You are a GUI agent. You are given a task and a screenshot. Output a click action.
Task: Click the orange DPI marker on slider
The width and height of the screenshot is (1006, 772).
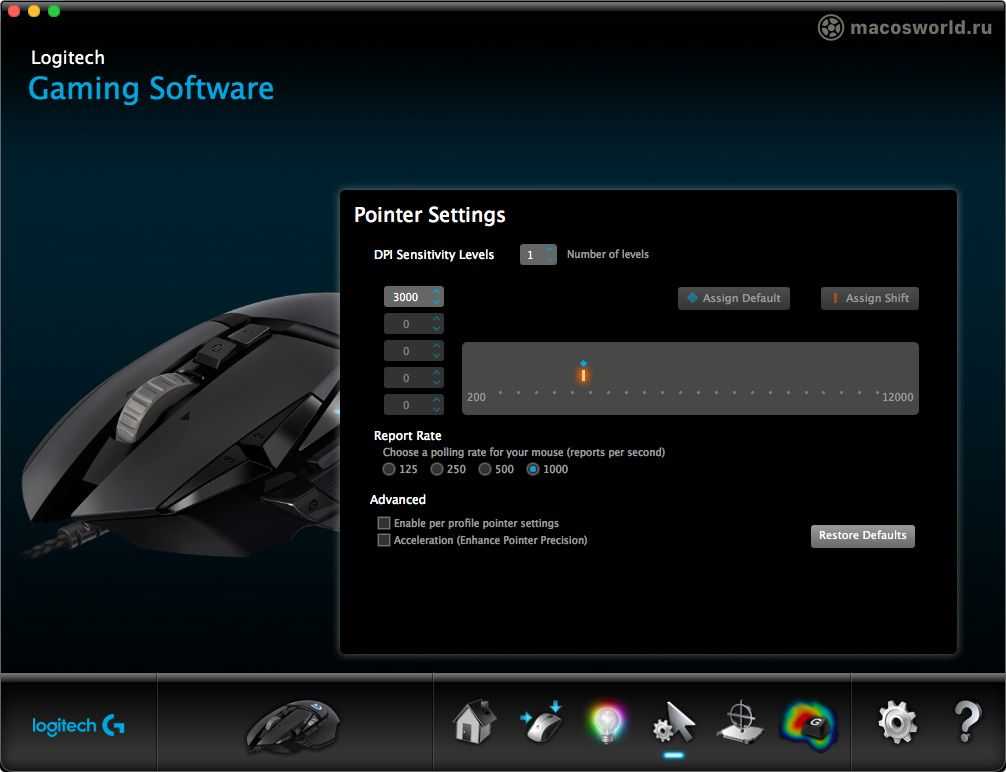[x=583, y=375]
